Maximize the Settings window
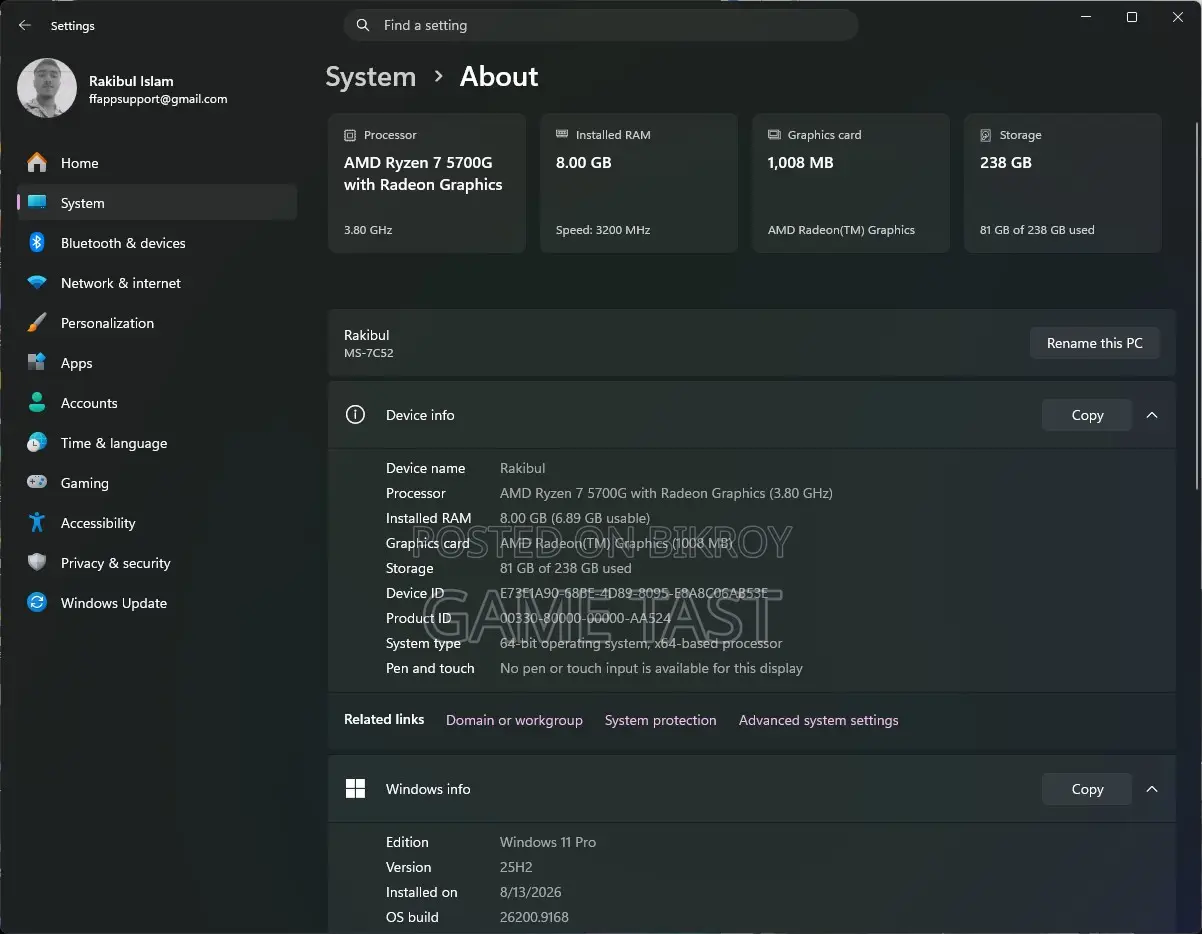The width and height of the screenshot is (1202, 934). click(1132, 17)
